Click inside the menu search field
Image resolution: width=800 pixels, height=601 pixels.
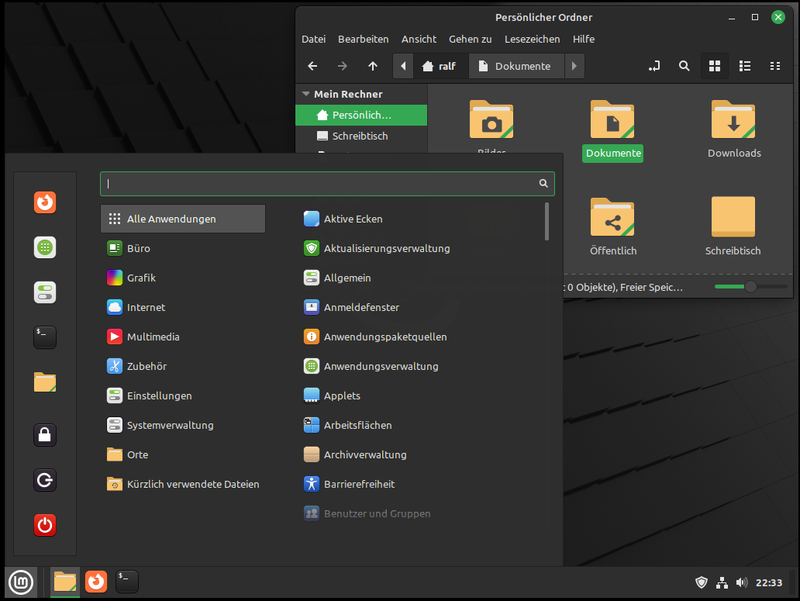pyautogui.click(x=327, y=183)
